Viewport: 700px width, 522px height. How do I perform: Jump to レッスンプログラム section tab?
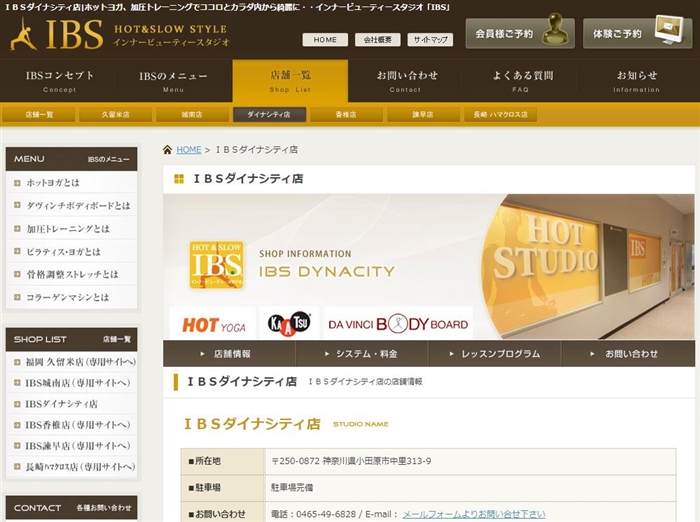495,354
